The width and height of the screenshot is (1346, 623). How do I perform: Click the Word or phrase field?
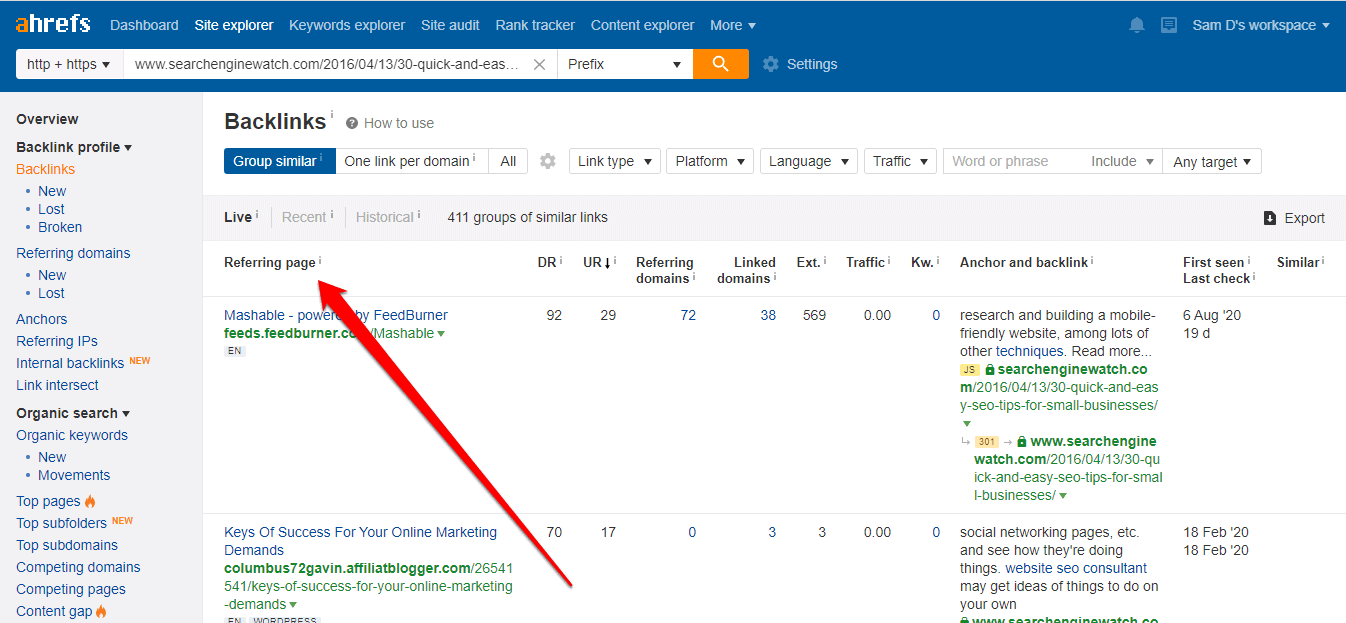[x=1013, y=161]
